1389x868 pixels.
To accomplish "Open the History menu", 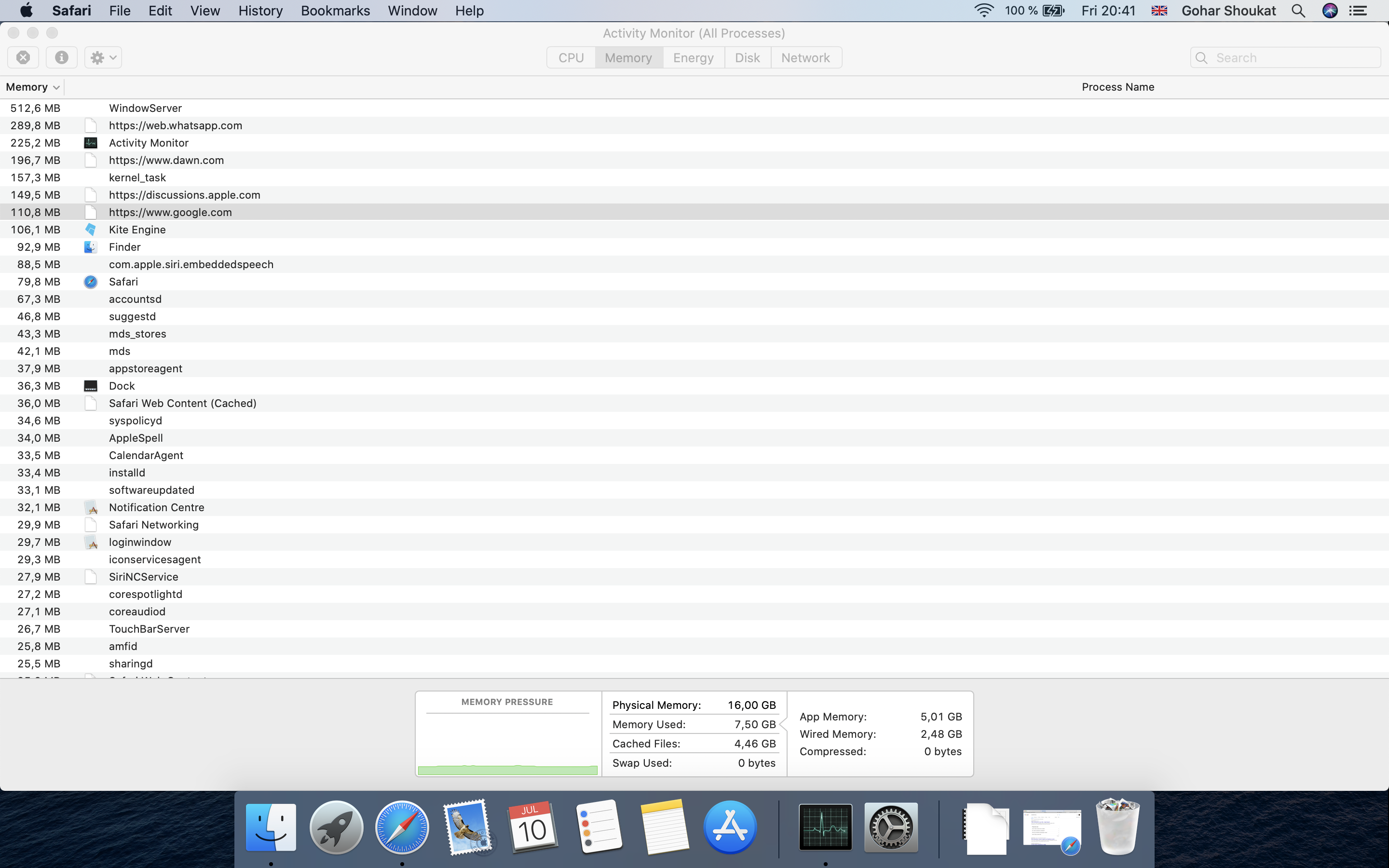I will tap(260, 10).
